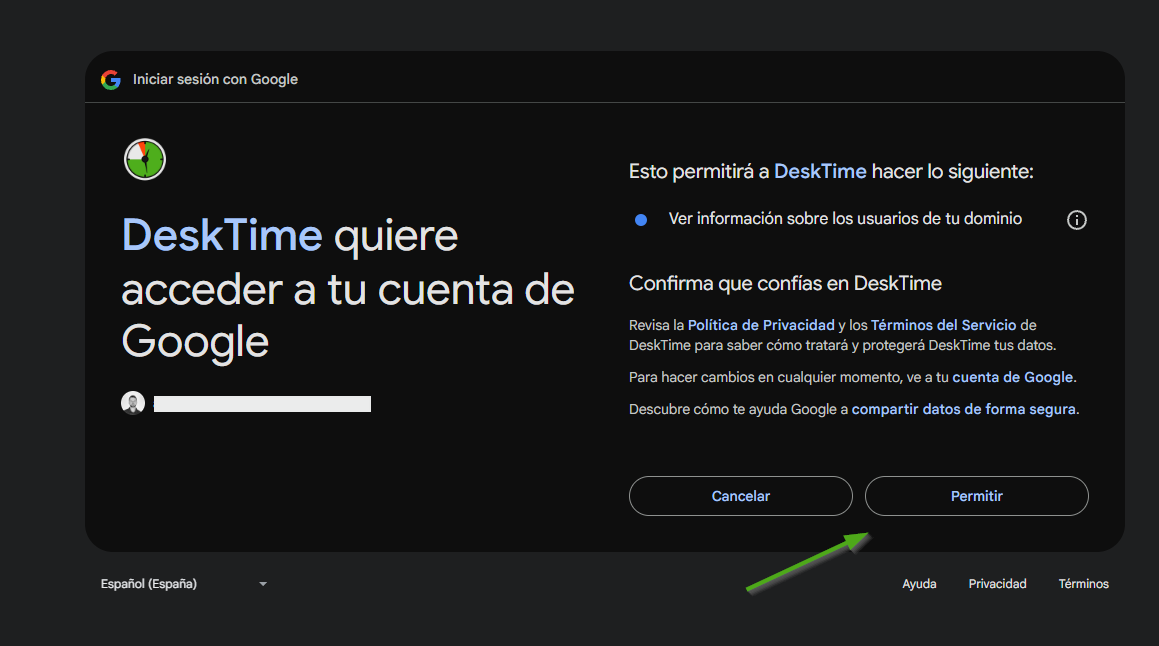The image size is (1159, 646).
Task: Open the Política de Privacidad link
Action: point(761,325)
